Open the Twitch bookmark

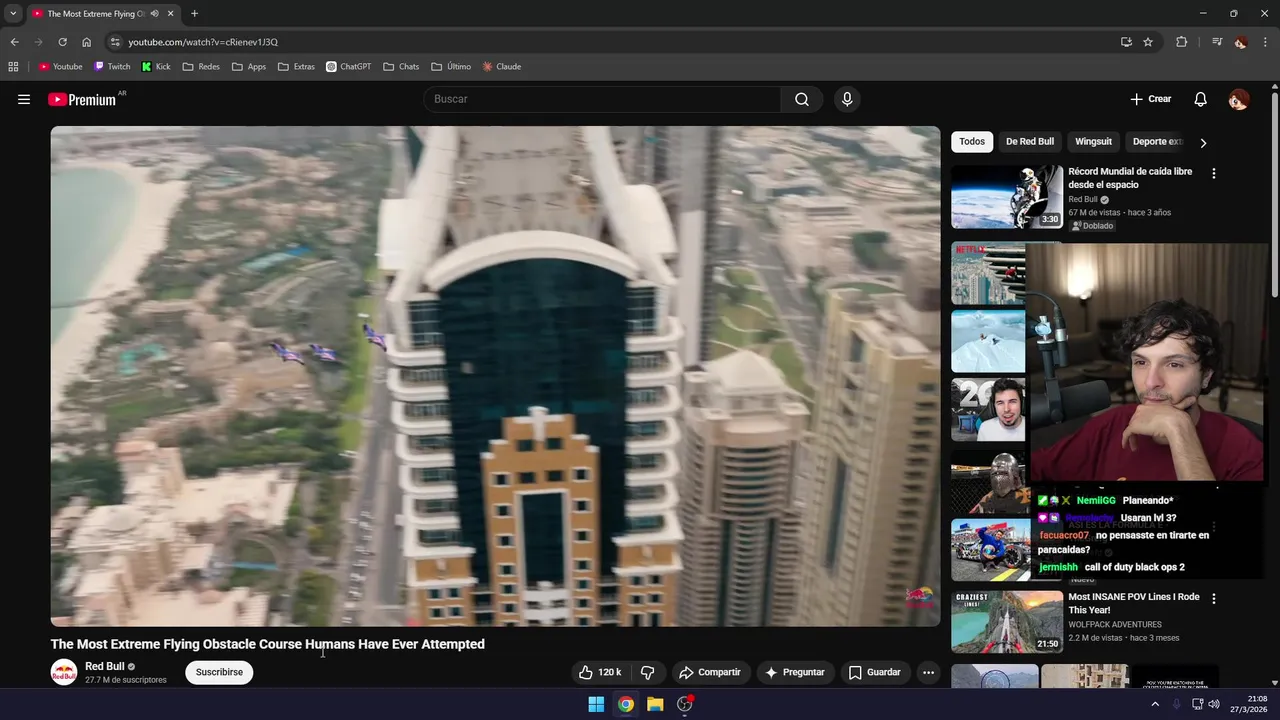[112, 67]
